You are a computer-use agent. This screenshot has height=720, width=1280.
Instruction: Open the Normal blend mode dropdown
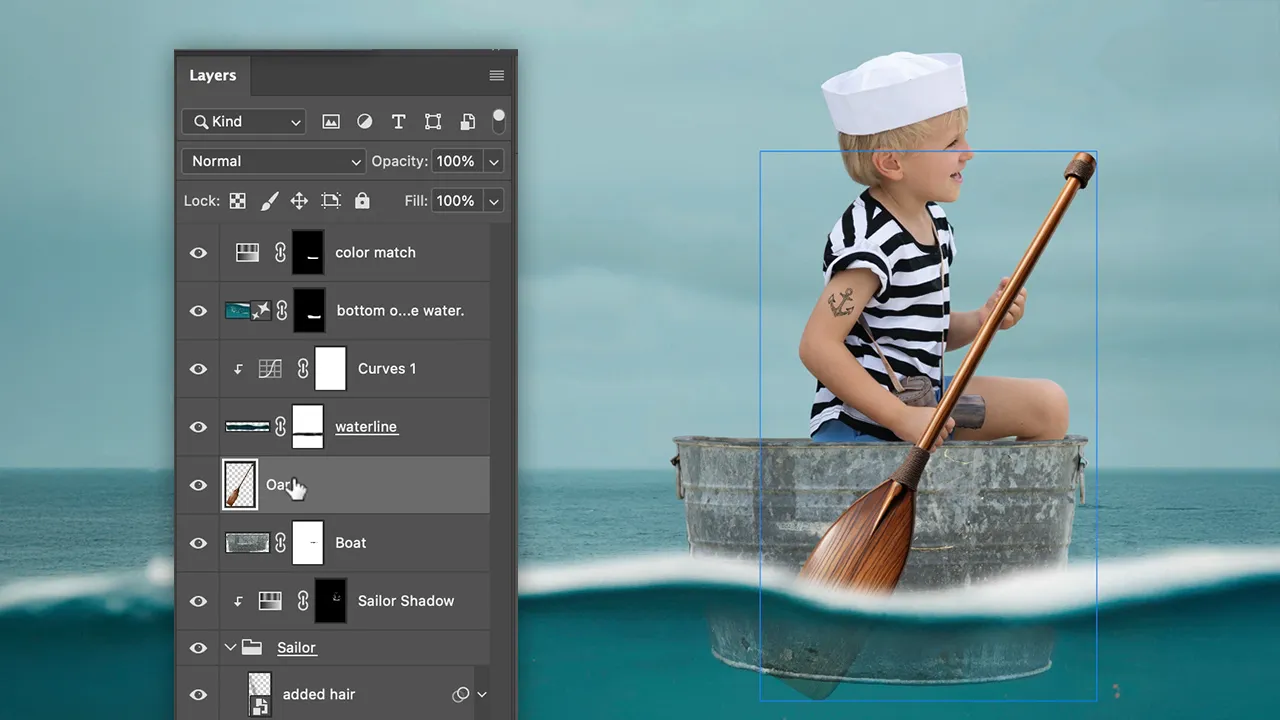coord(273,161)
